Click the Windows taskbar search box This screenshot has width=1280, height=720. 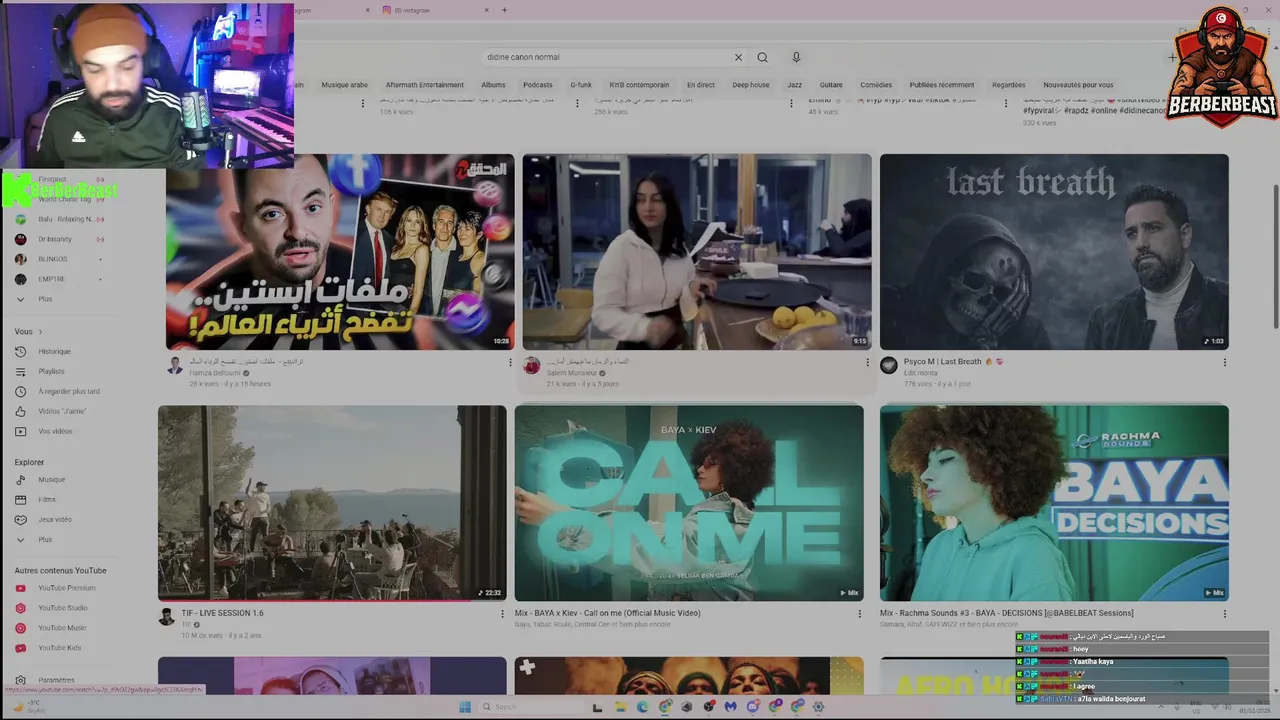click(530, 707)
